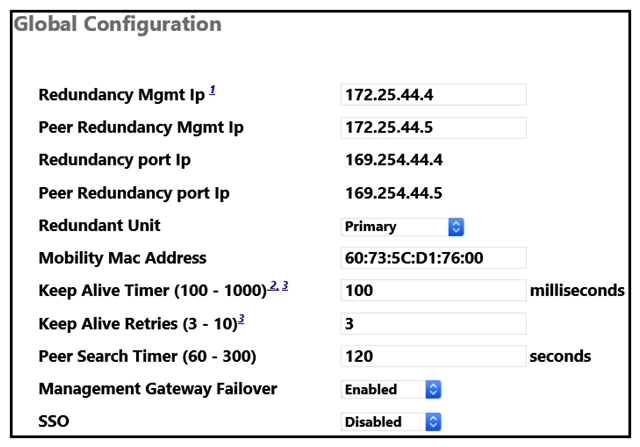Focus the Peer Redundancy Mgmt Ip field

(x=433, y=128)
